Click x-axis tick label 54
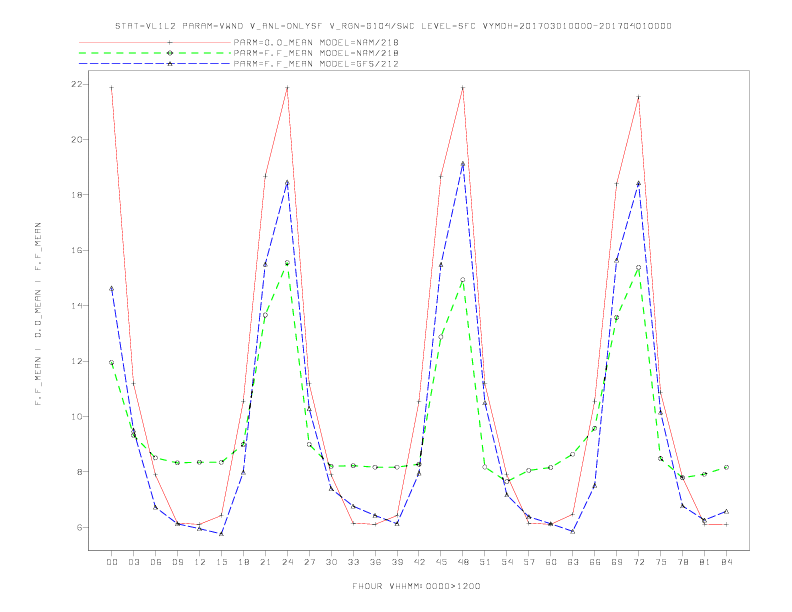The width and height of the screenshot is (792, 612). click(507, 562)
